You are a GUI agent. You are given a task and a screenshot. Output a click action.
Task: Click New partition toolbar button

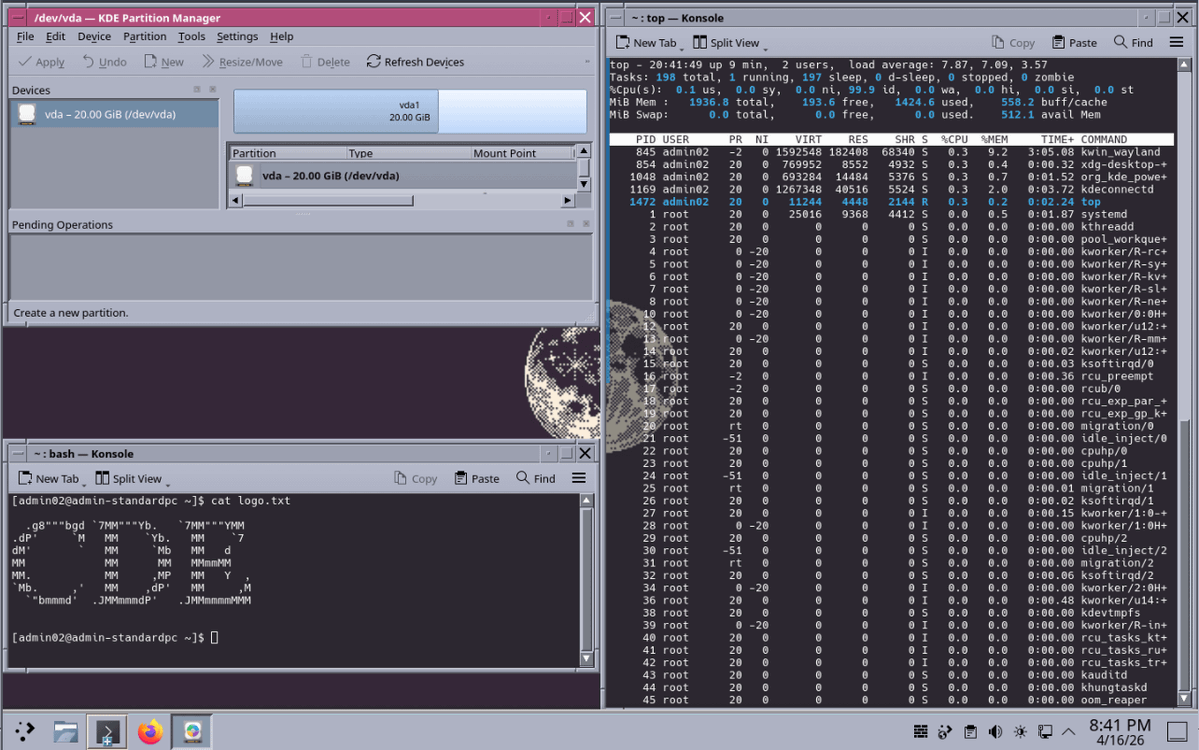(x=164, y=62)
